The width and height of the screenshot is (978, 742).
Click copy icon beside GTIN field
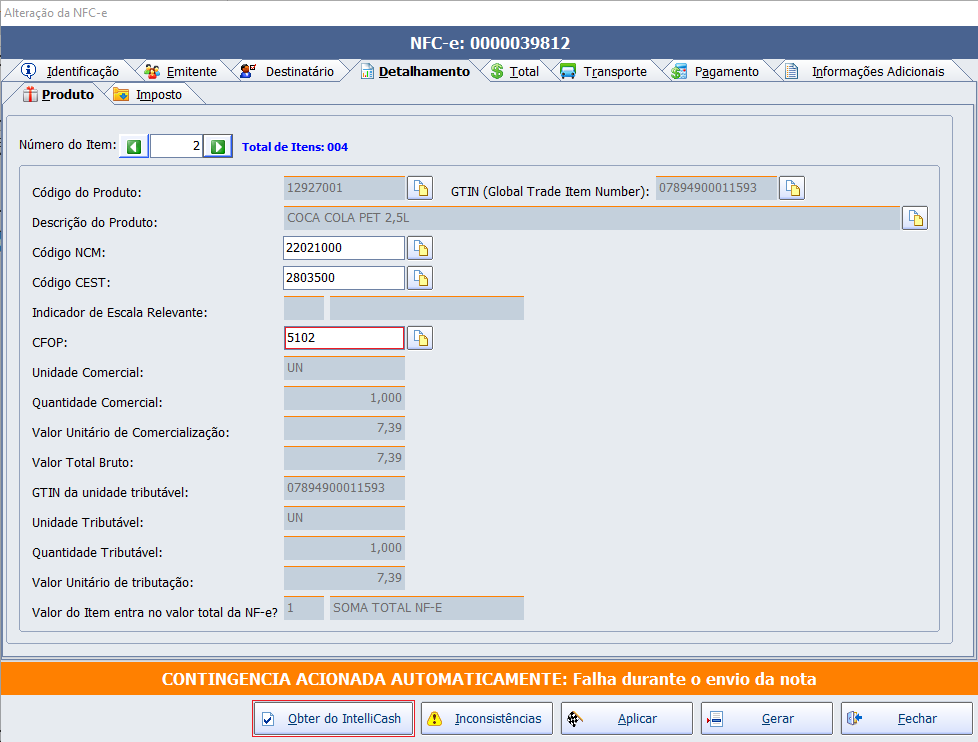click(x=792, y=188)
